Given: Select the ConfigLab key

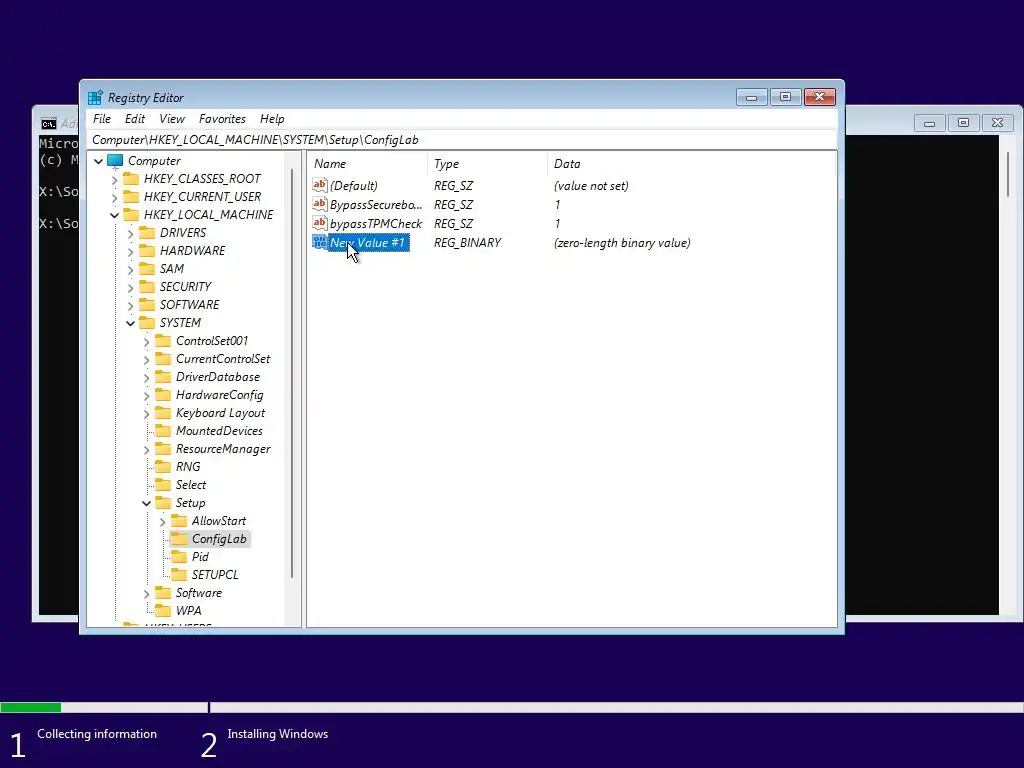Looking at the screenshot, I should (x=219, y=539).
